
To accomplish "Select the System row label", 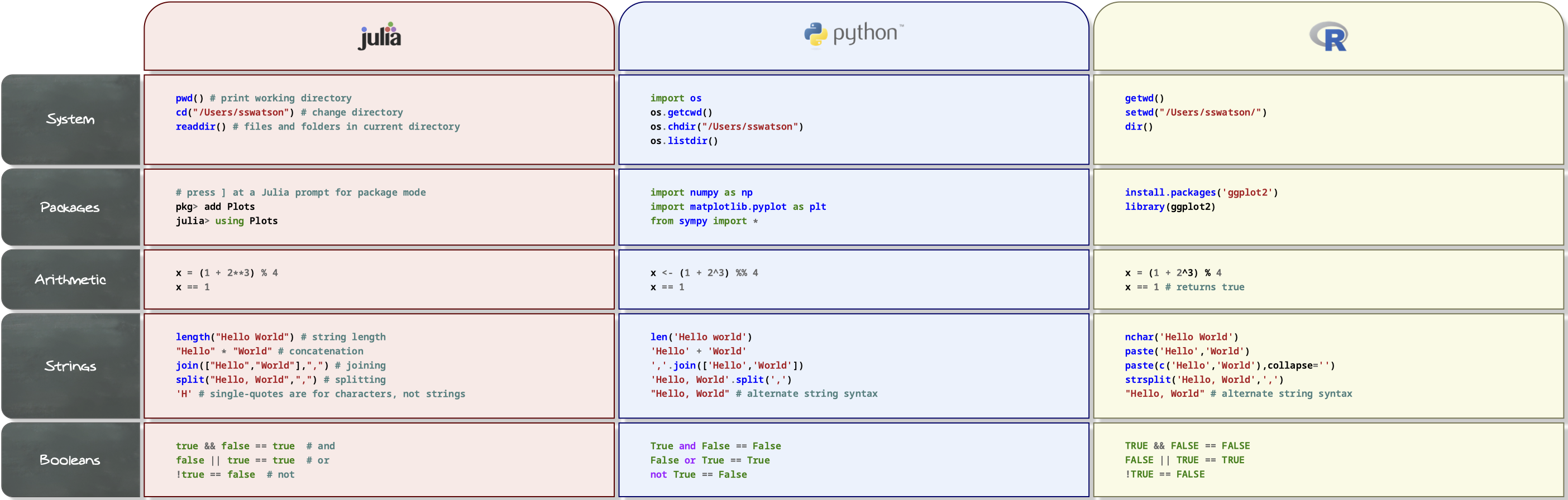I will (70, 119).
